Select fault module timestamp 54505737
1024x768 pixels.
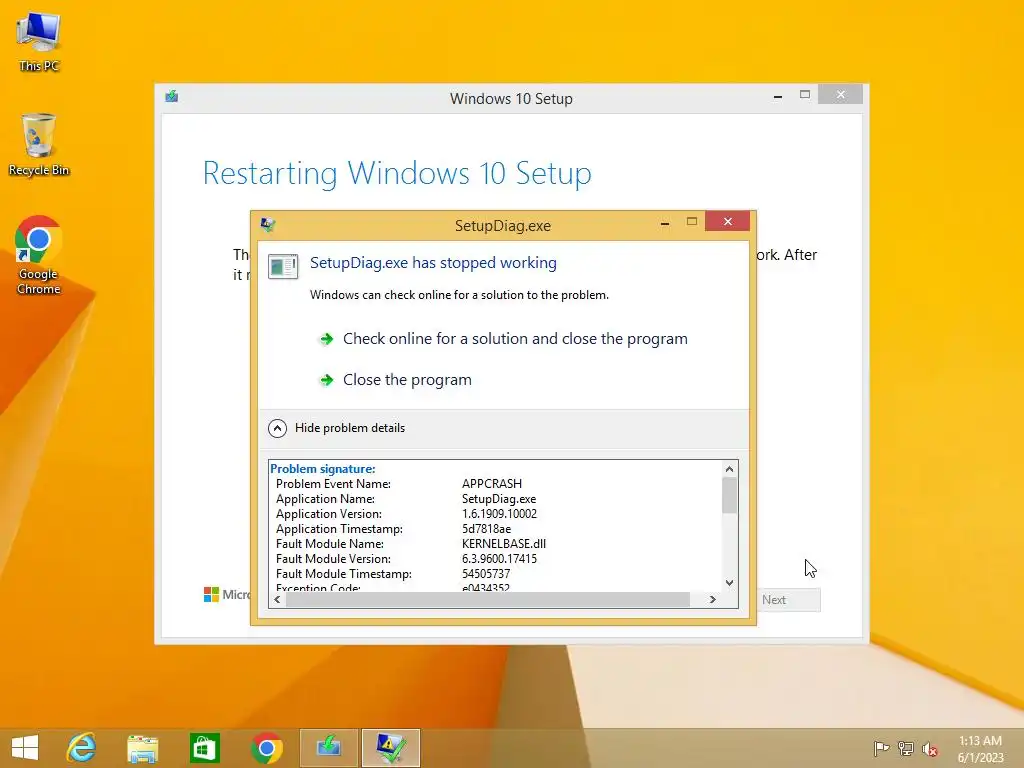click(x=486, y=574)
